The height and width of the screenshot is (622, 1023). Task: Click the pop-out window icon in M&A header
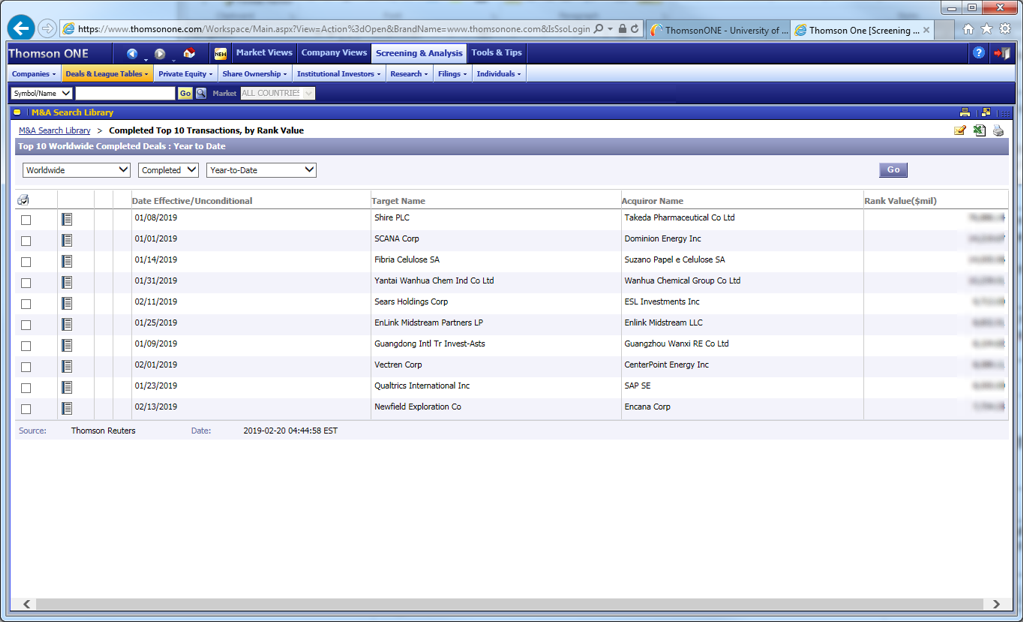[x=986, y=112]
